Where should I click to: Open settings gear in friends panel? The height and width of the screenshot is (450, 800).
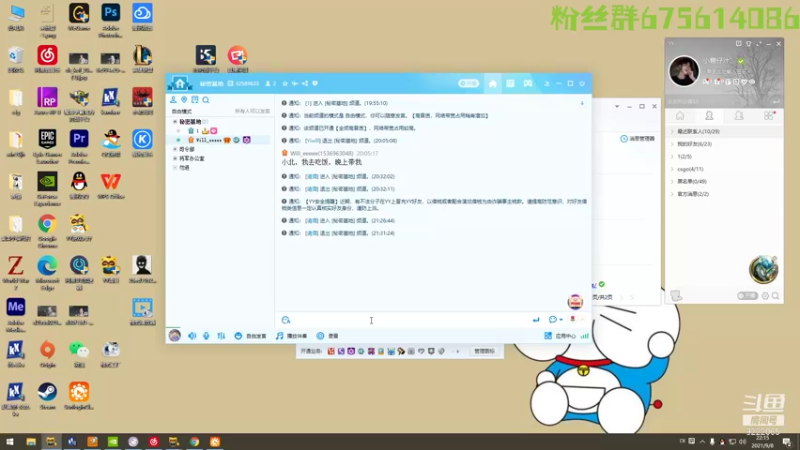tap(765, 296)
